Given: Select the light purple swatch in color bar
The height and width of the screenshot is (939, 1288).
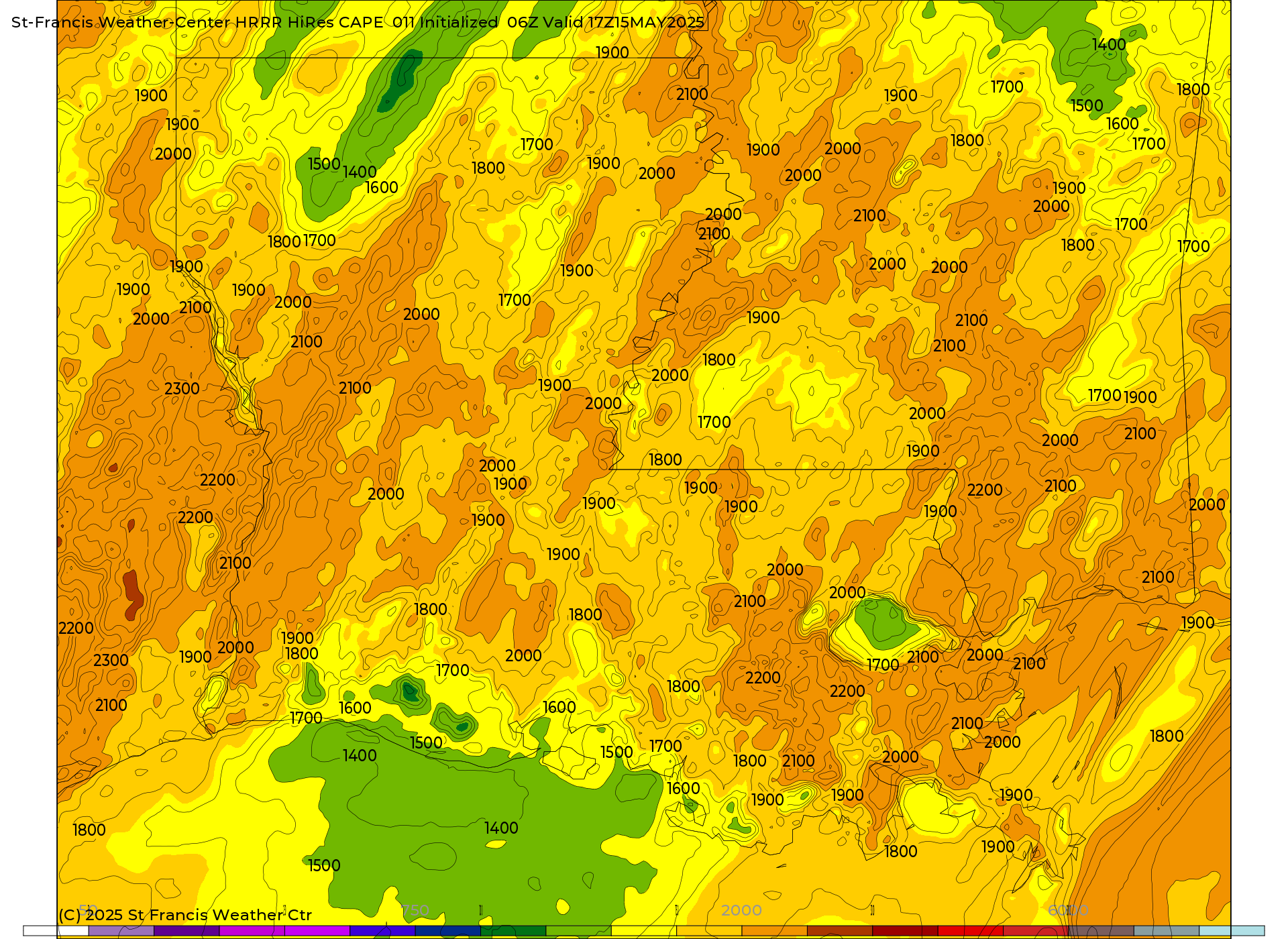Looking at the screenshot, I should click(x=121, y=931).
